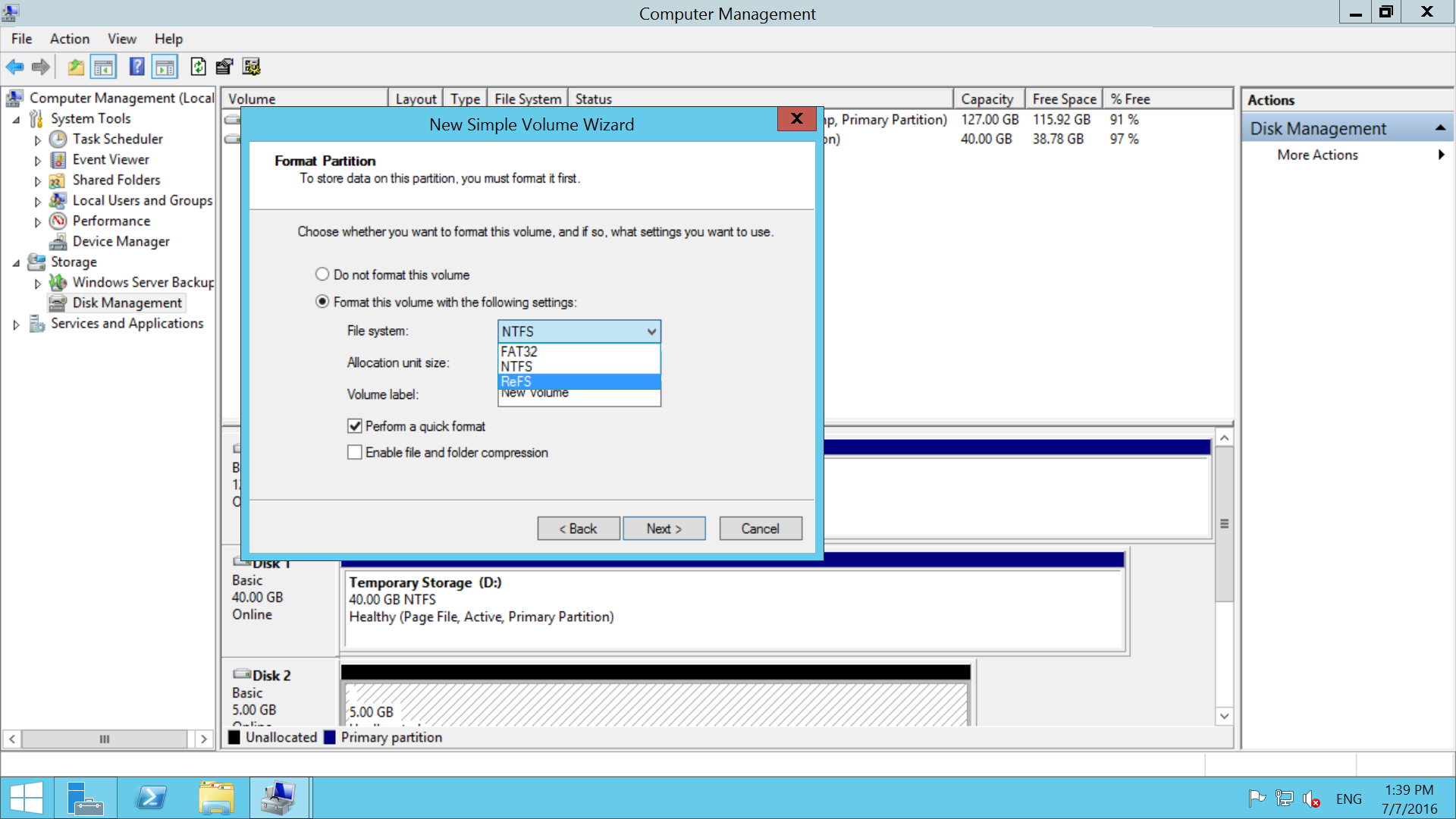1456x819 pixels.
Task: Open the View menu
Action: point(121,39)
